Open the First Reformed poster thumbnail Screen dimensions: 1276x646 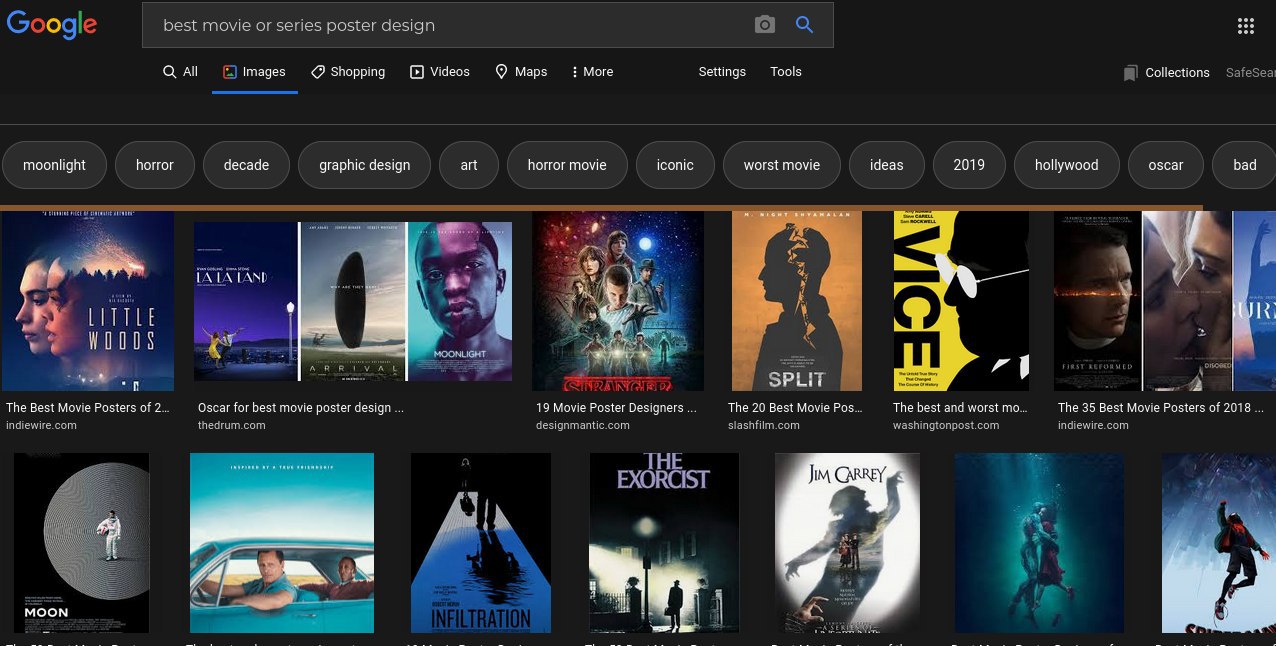pos(1165,301)
